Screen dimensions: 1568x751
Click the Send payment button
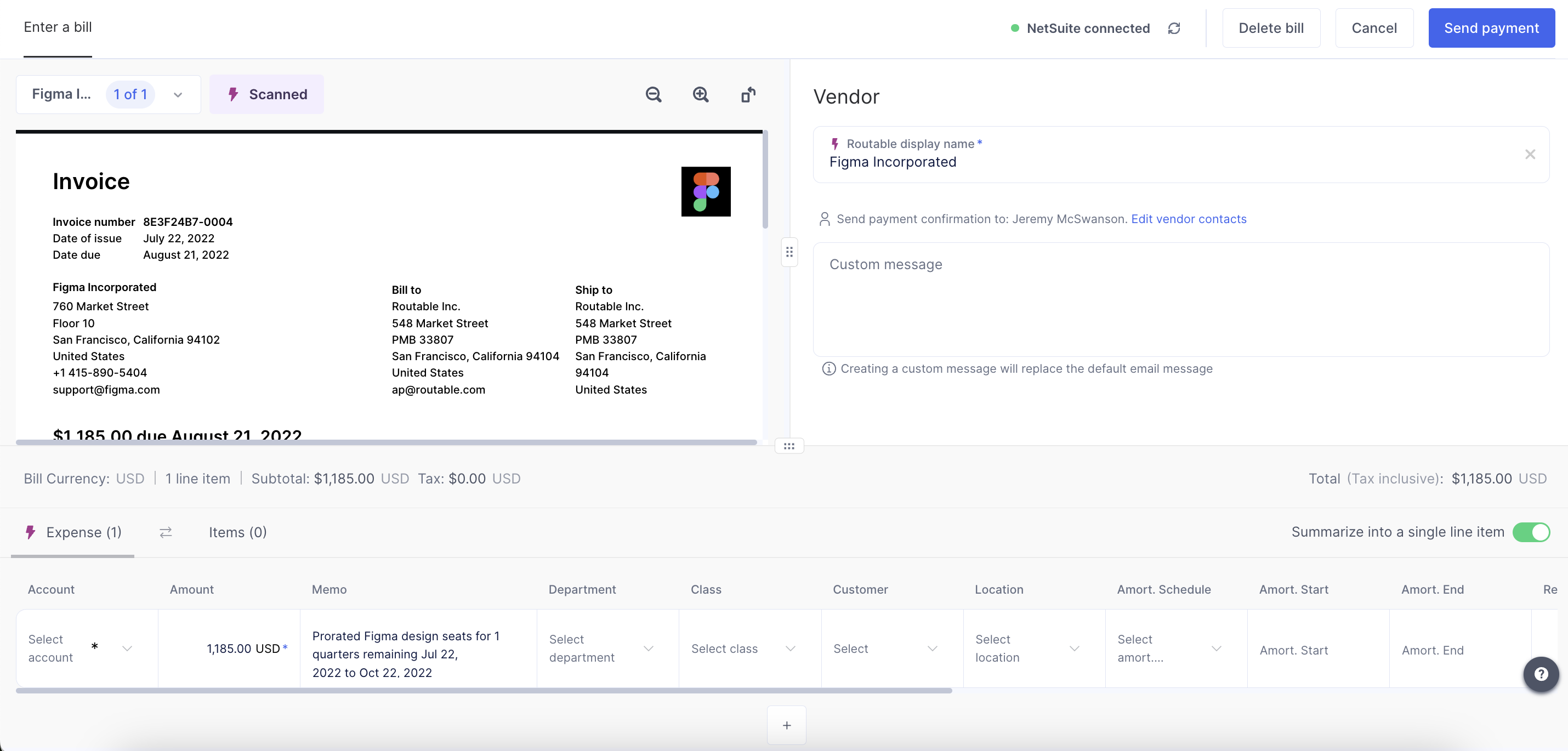(1491, 28)
